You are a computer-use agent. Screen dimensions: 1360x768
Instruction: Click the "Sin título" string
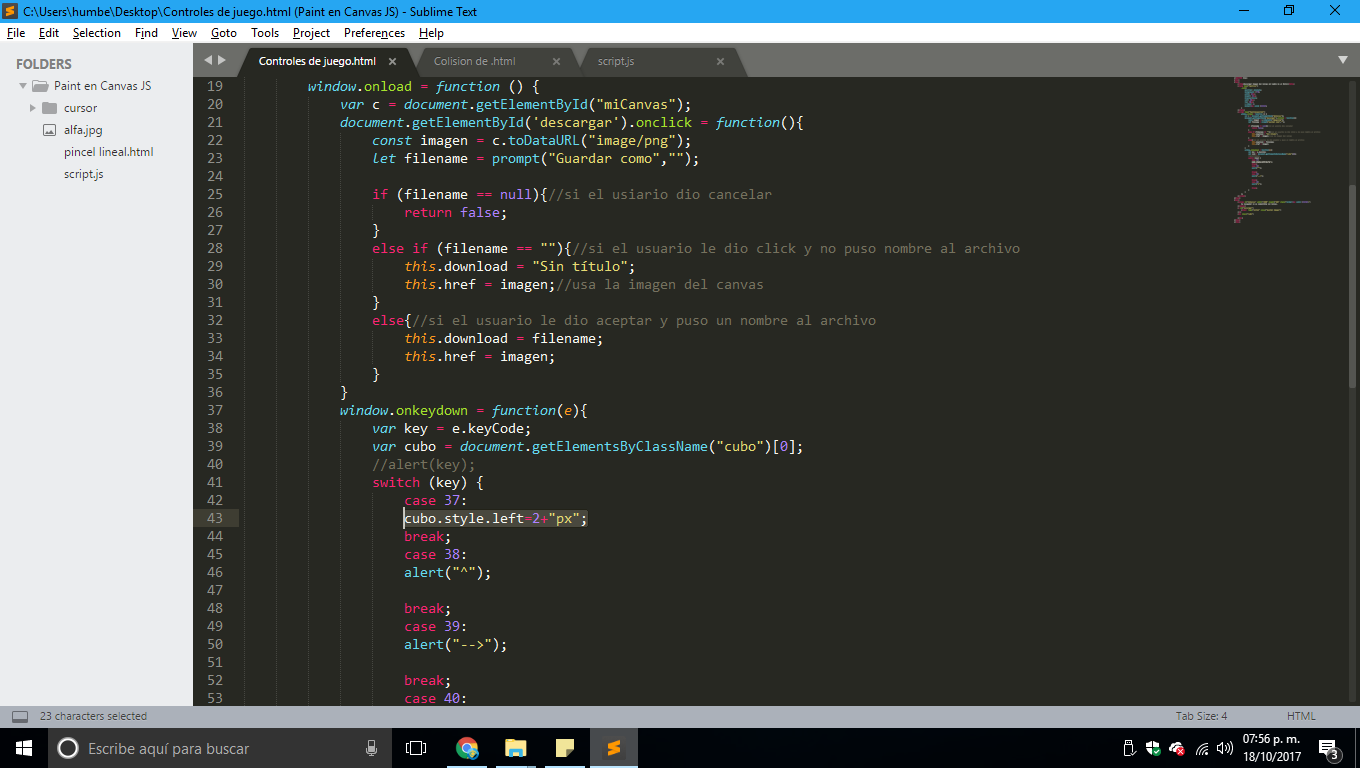tap(580, 266)
